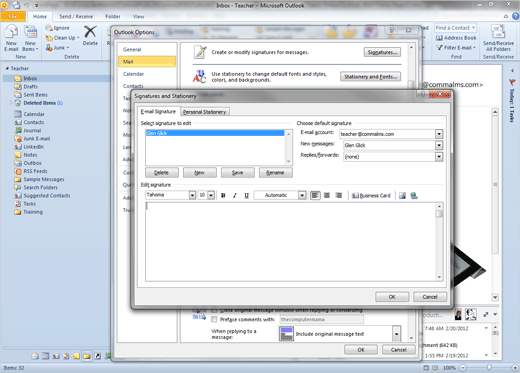Align signature text left
The height and width of the screenshot is (373, 520).
[x=315, y=195]
